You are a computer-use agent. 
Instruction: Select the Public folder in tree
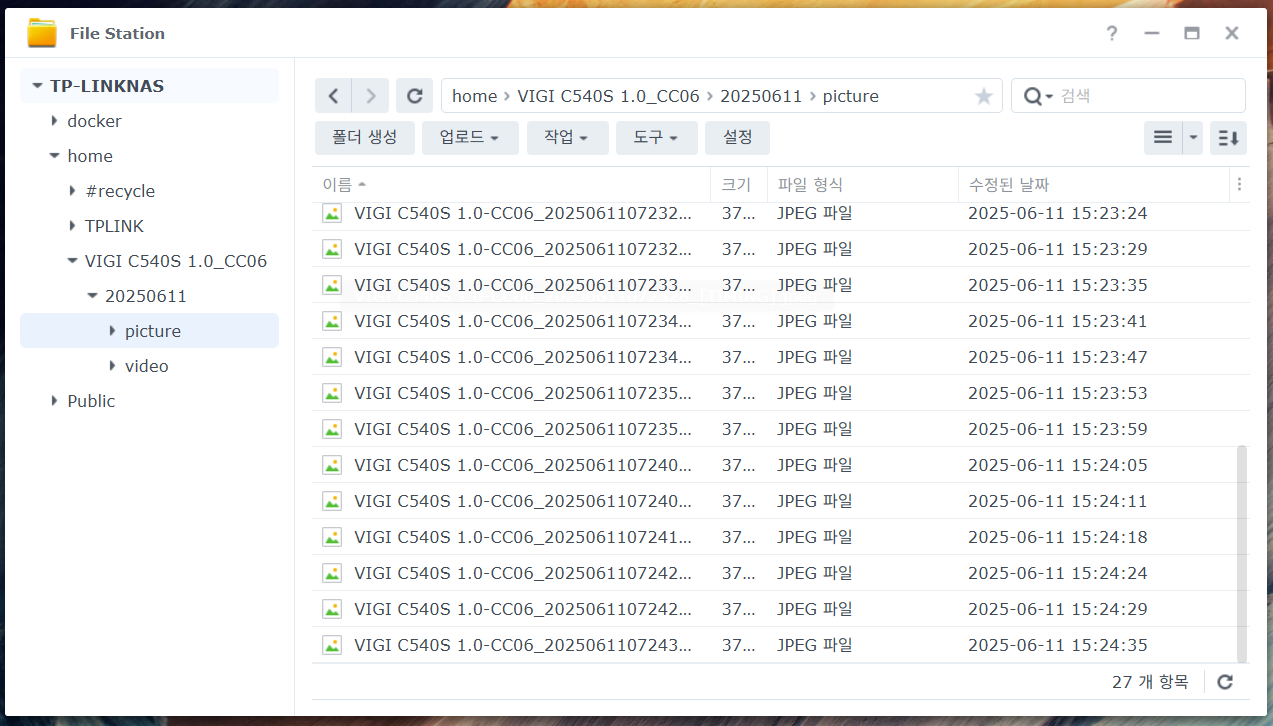pos(91,401)
